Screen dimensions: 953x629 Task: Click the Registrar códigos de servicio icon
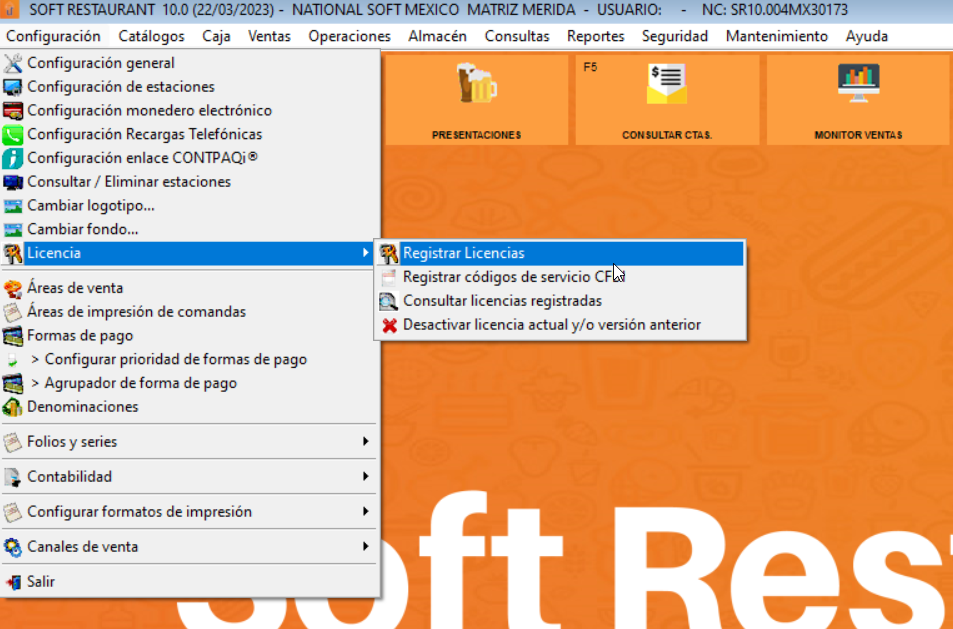tap(389, 278)
